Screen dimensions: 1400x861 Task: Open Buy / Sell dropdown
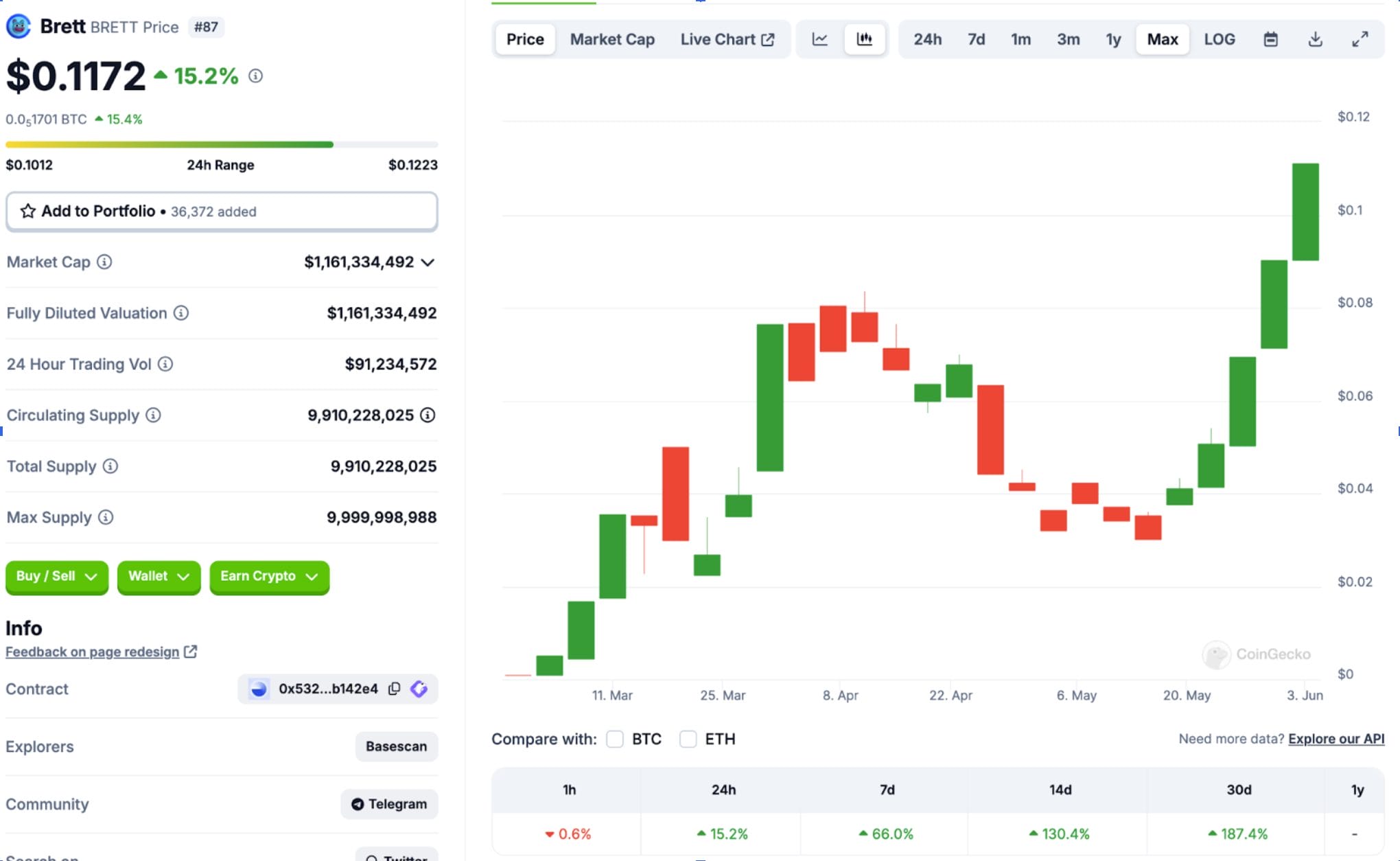[x=56, y=576]
